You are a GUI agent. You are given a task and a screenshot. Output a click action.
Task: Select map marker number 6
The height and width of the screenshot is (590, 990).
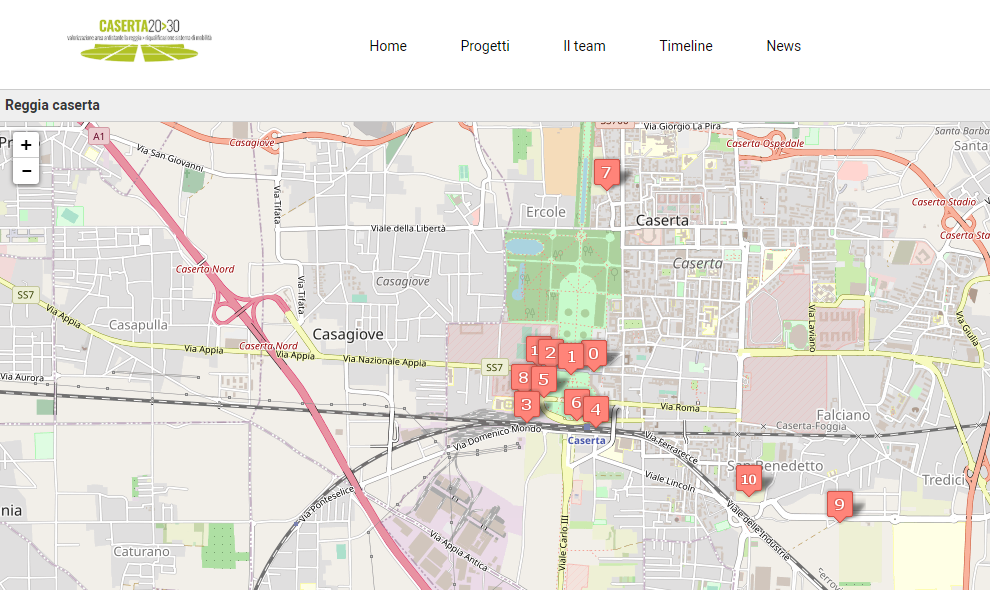click(x=575, y=402)
